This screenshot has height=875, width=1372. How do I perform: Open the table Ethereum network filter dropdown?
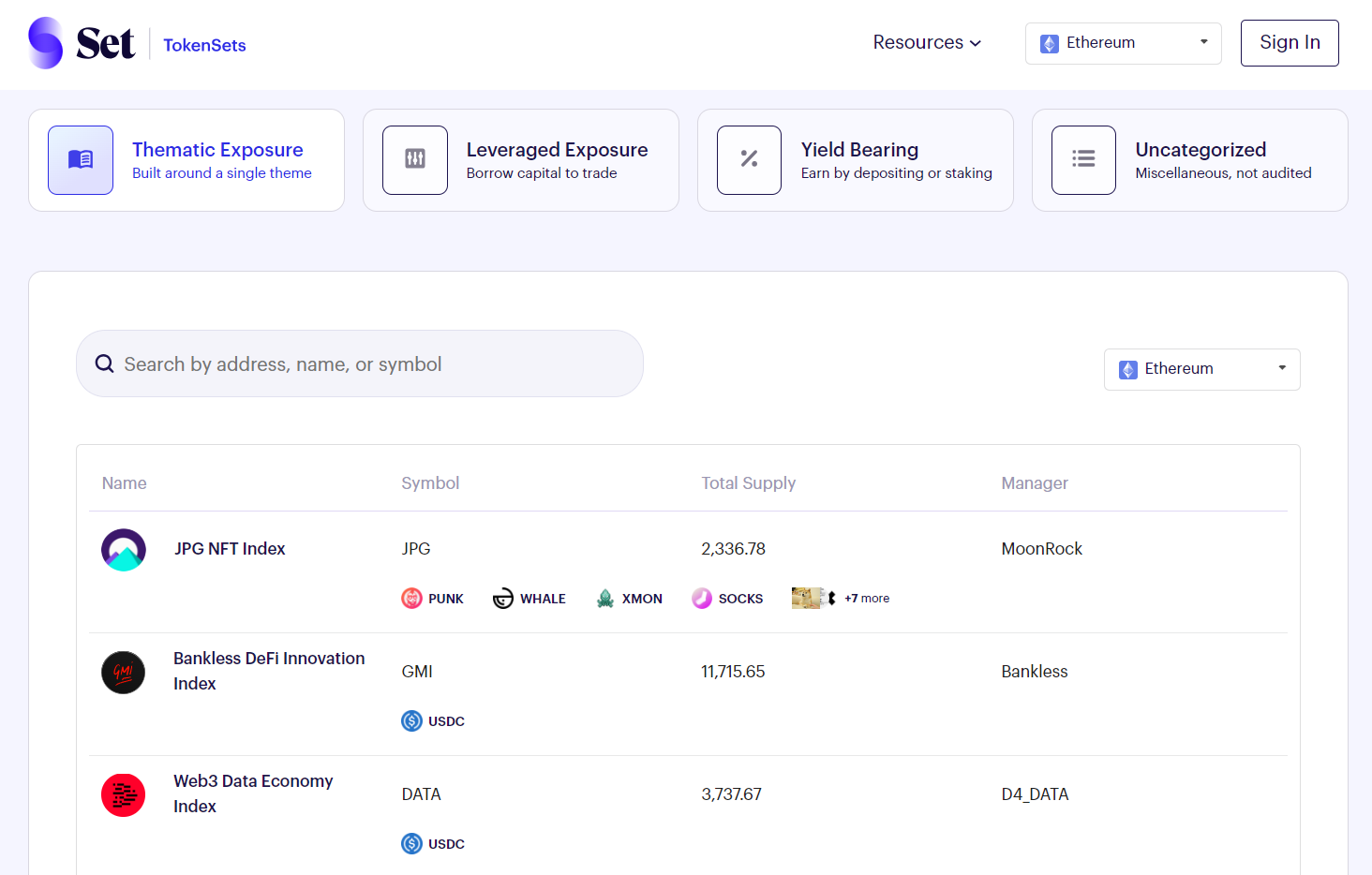1201,369
